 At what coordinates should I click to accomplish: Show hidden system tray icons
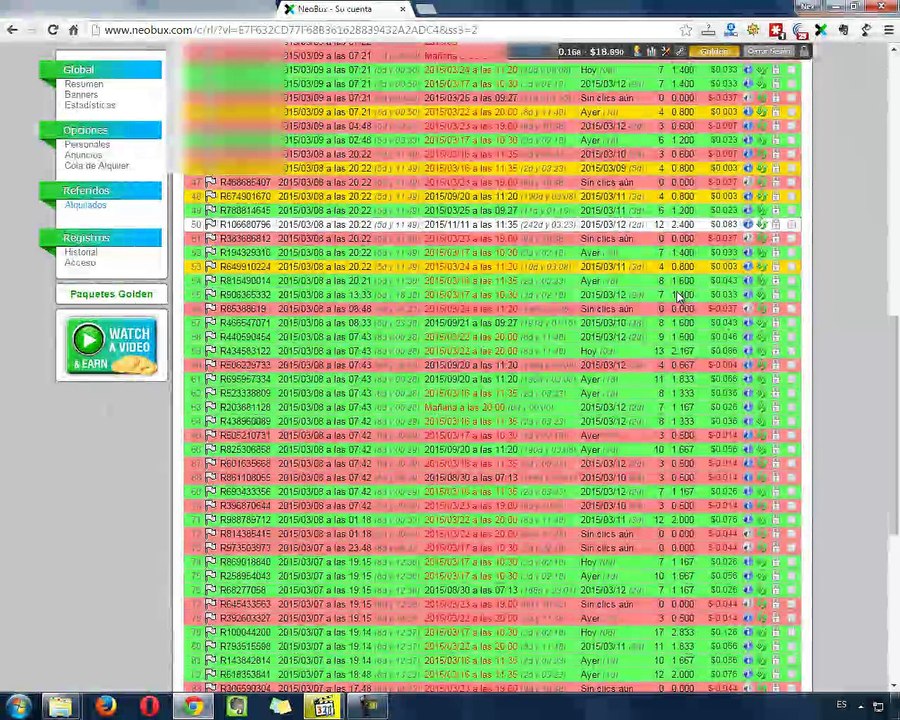(x=861, y=706)
